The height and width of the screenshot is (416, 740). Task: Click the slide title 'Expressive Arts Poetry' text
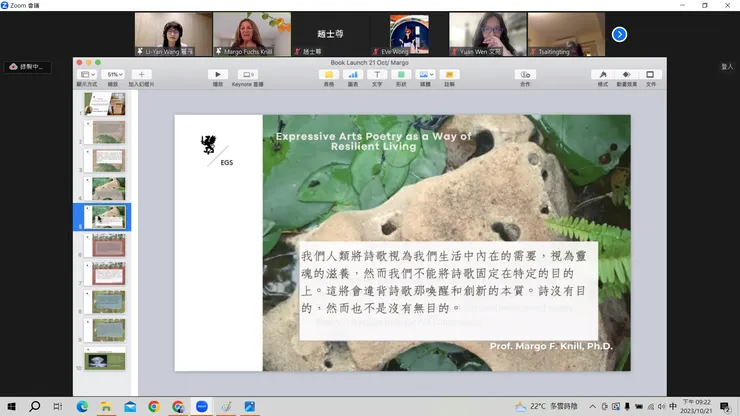[373, 141]
